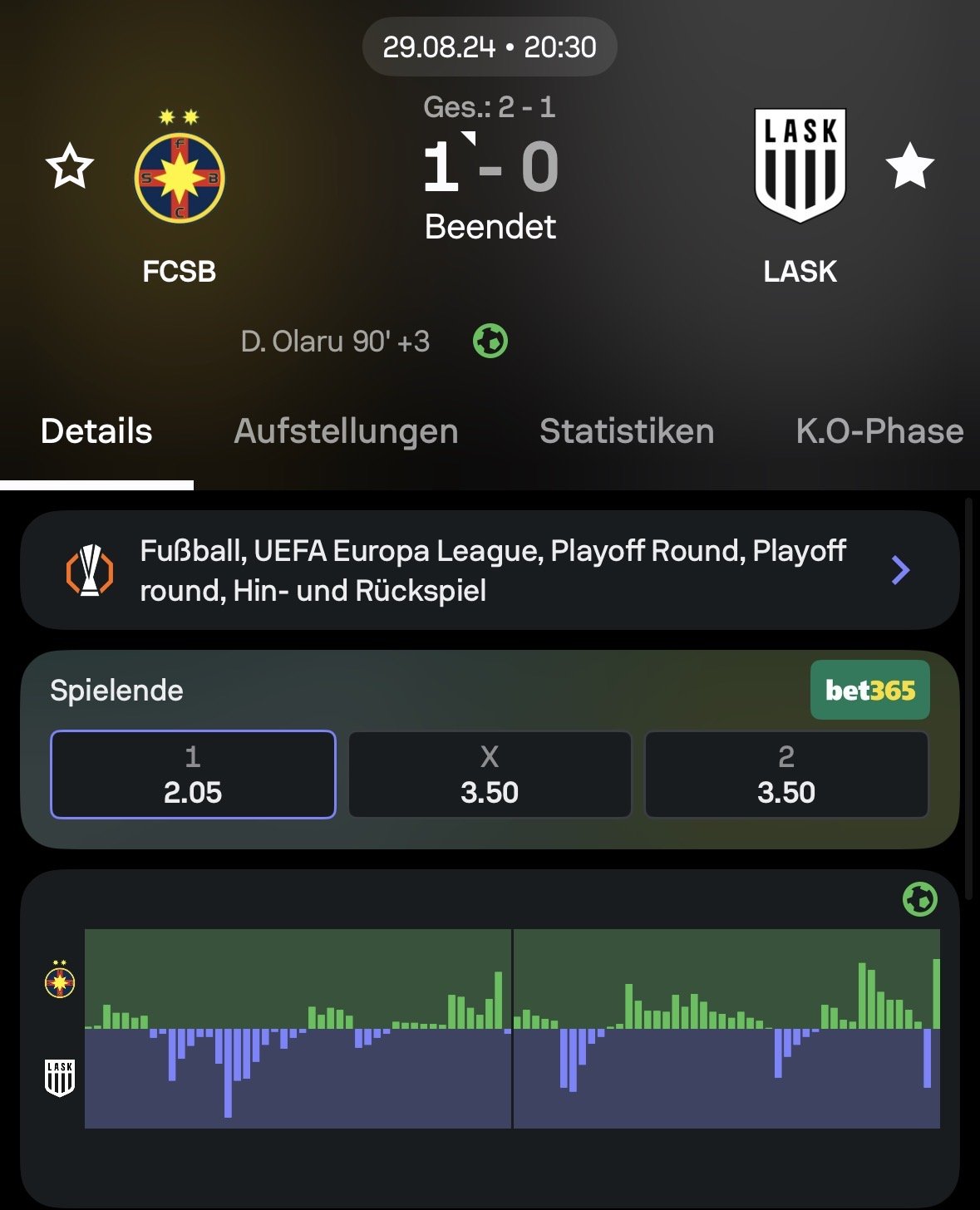Click the small FCSB logo beside the graph
Screen dimensions: 980x1210
pos(60,981)
